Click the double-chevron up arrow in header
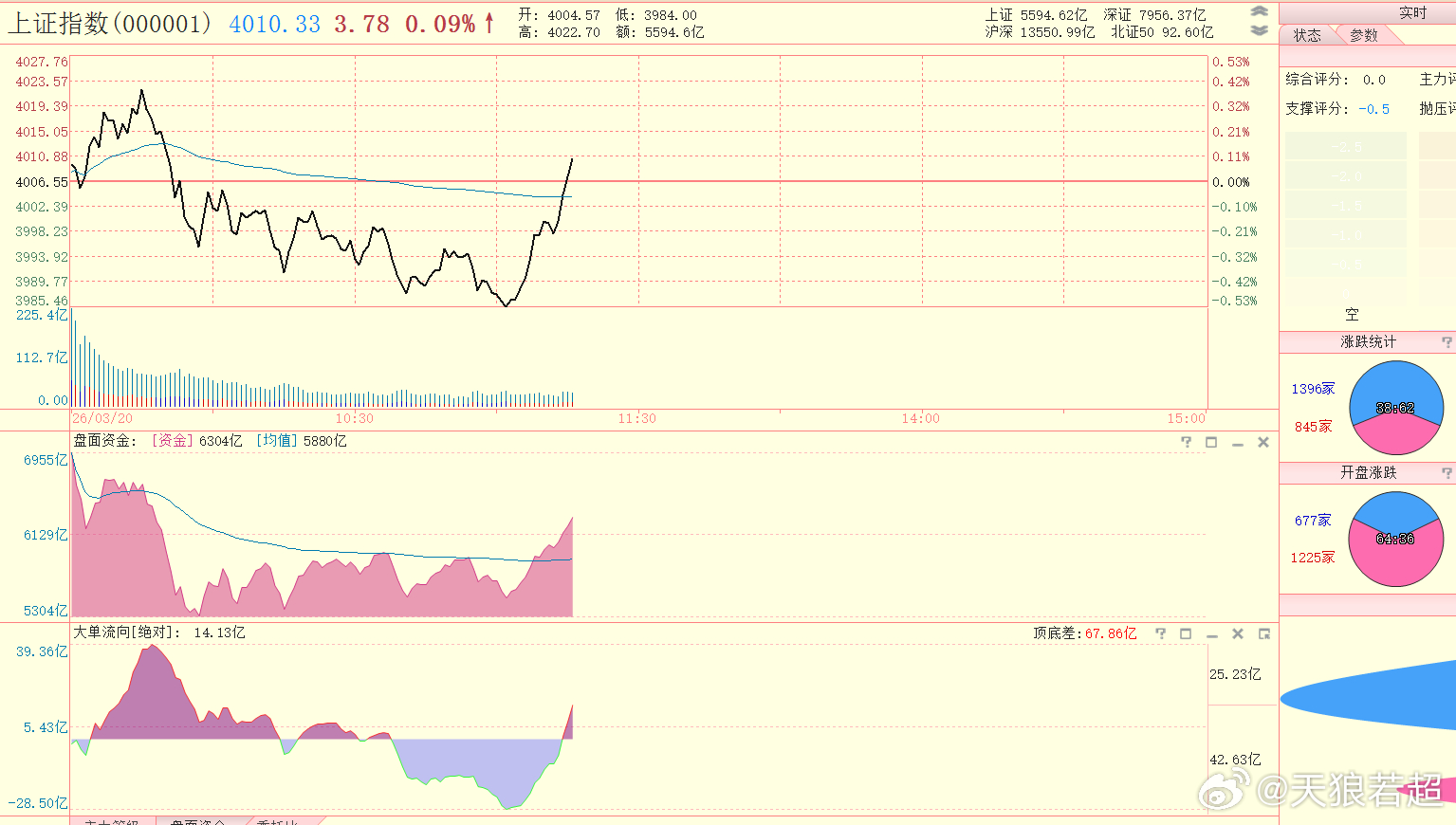The height and width of the screenshot is (825, 1456). pos(1259,11)
